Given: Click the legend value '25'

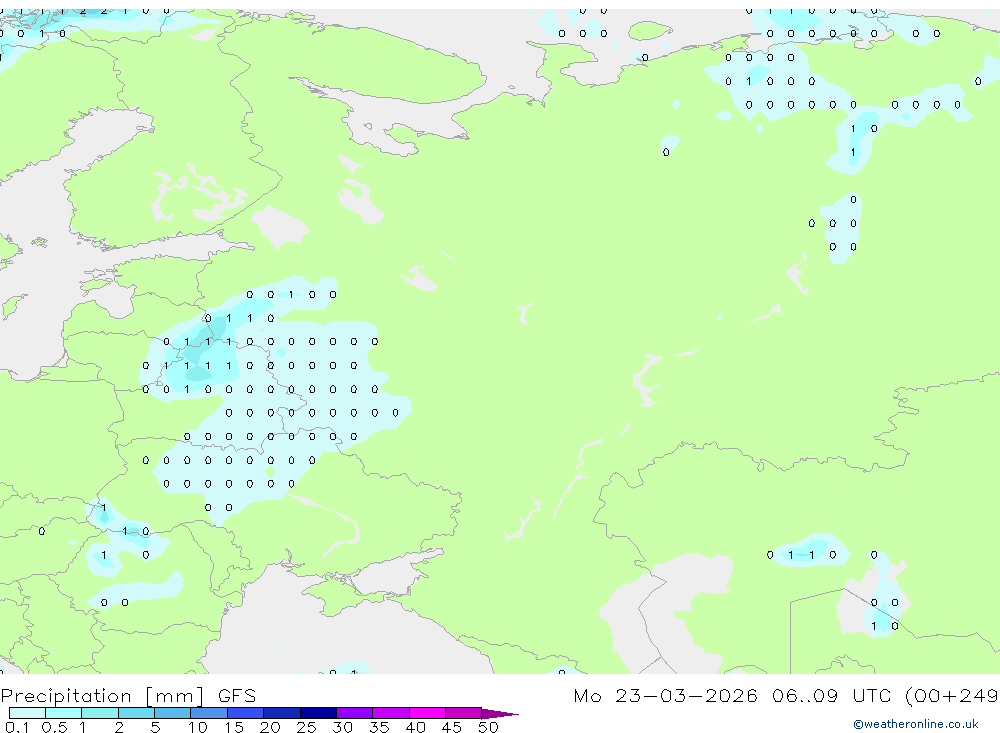Looking at the screenshot, I should point(306,727).
